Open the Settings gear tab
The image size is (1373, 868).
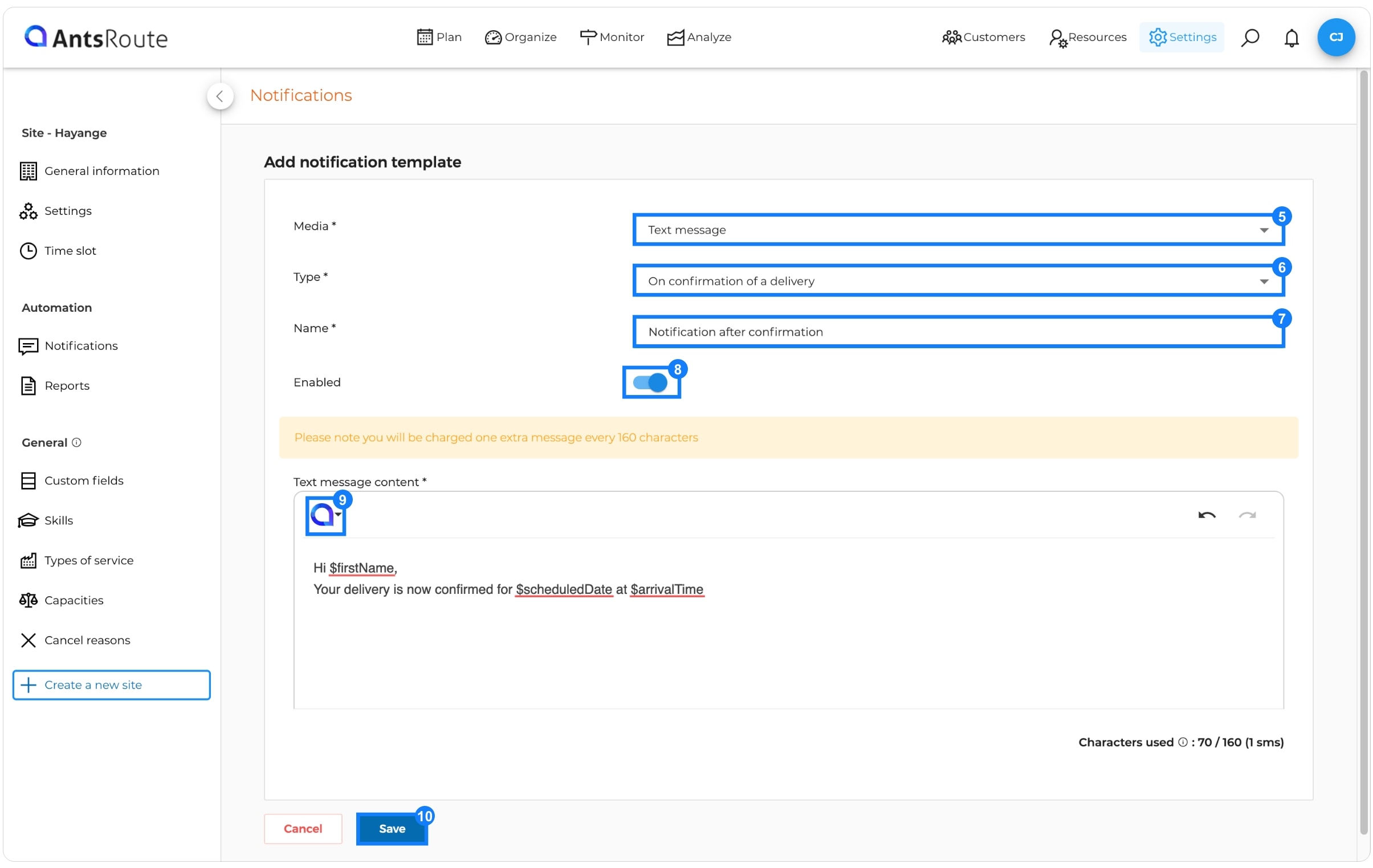[x=1181, y=37]
